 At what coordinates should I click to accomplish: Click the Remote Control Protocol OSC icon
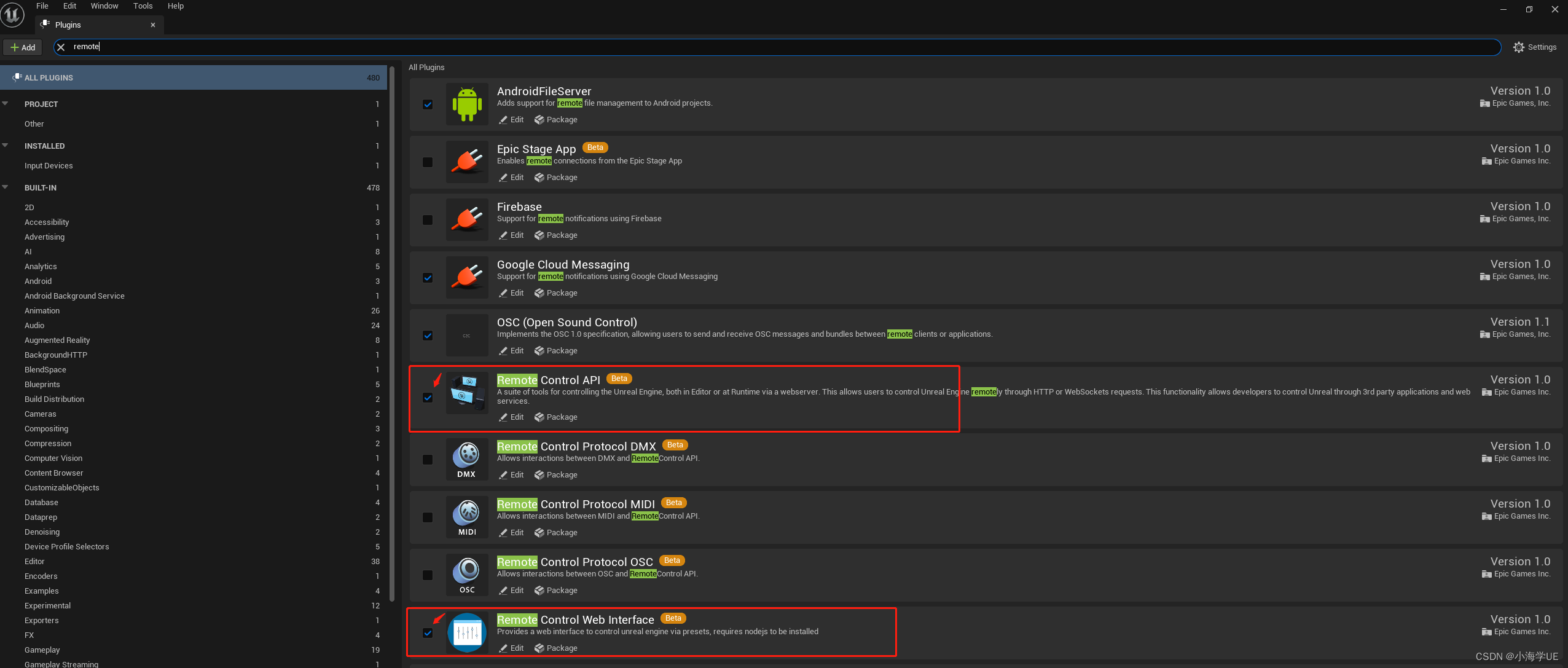pyautogui.click(x=467, y=575)
